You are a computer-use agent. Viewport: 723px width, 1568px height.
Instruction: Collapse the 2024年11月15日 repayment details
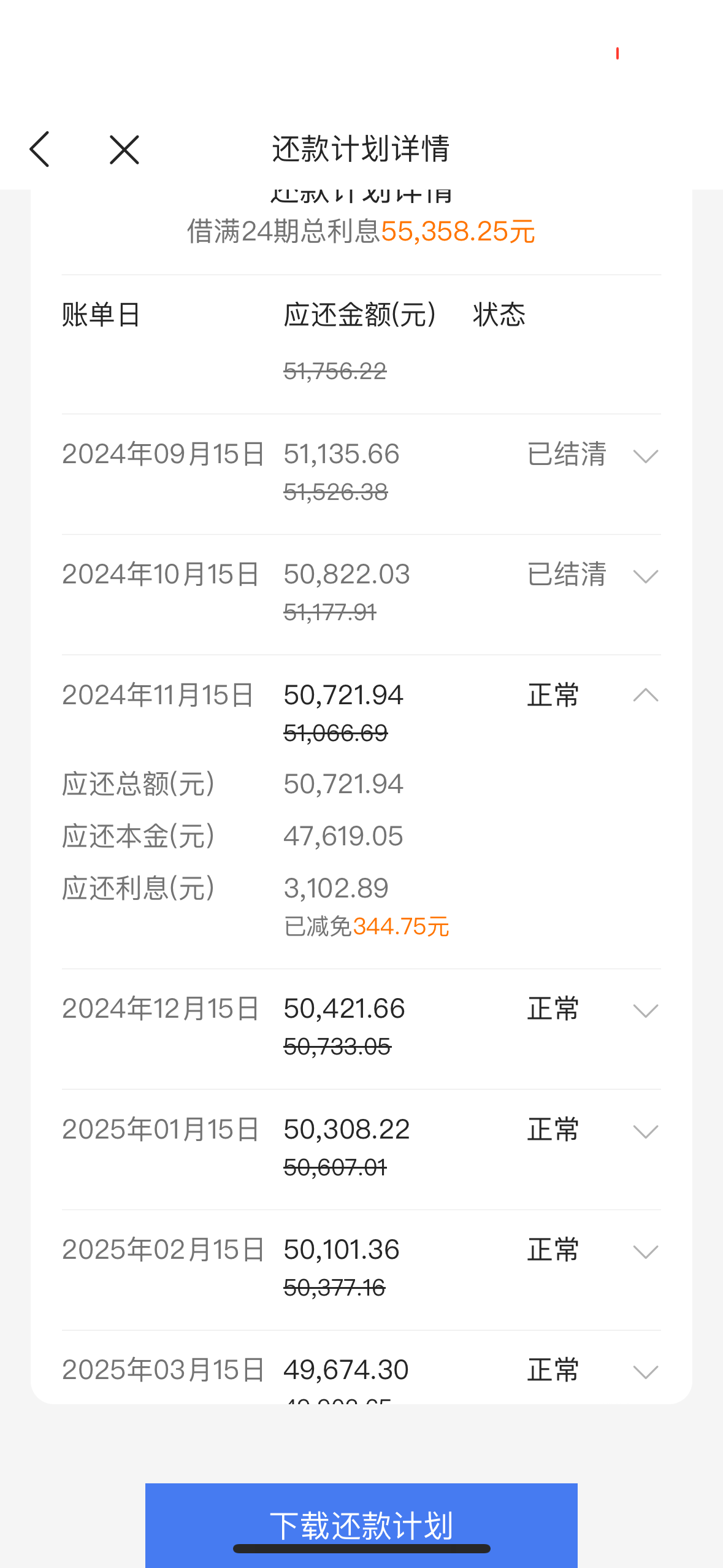(645, 695)
